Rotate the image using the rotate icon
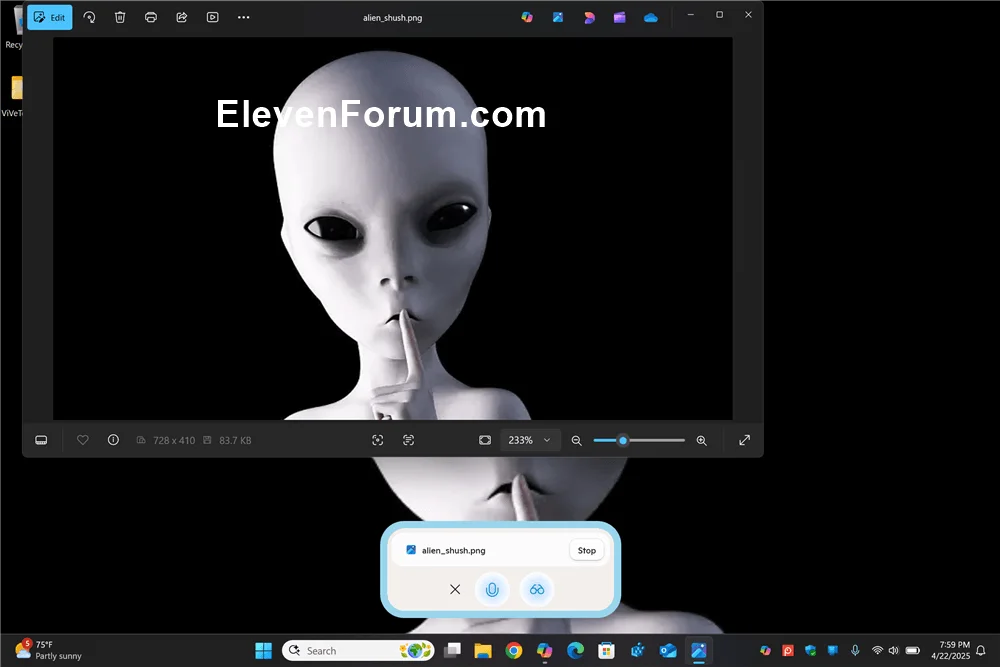This screenshot has height=667, width=1000. [x=89, y=17]
